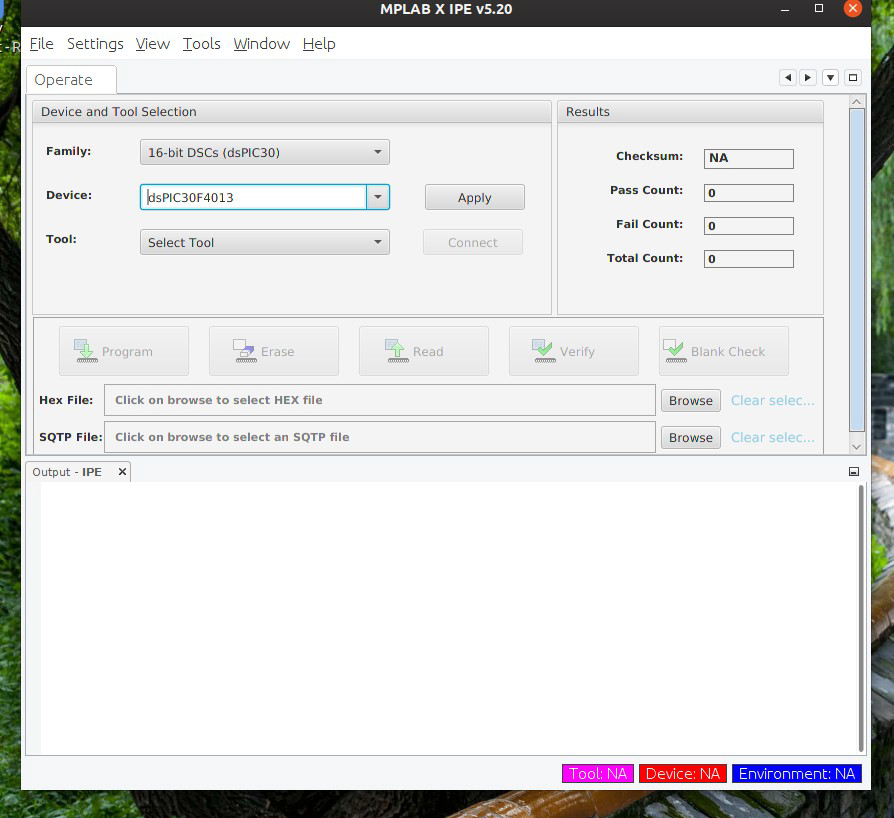The height and width of the screenshot is (818, 894).
Task: Clear the SQTP file selection
Action: click(x=773, y=437)
